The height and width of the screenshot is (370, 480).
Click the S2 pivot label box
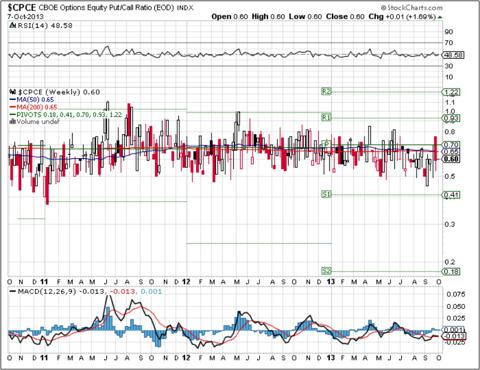coord(327,271)
